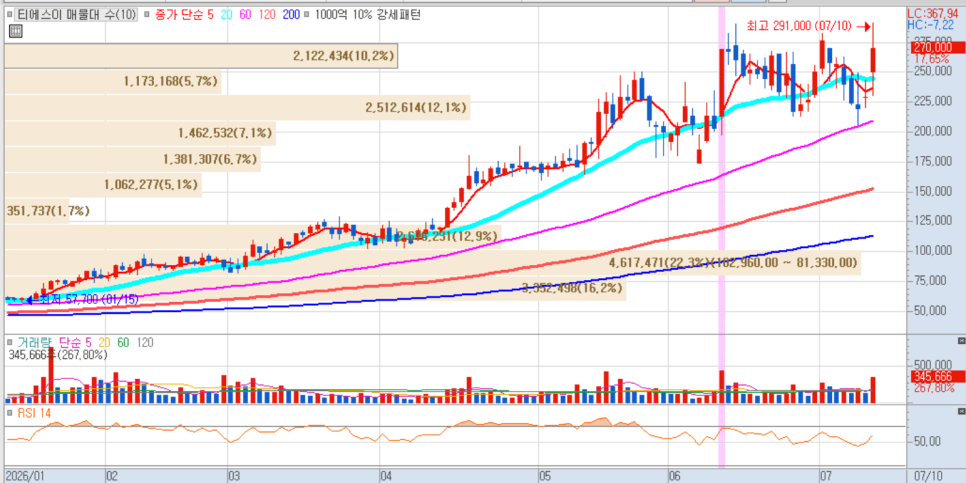Click the 500,000 volume axis label

(x=933, y=365)
